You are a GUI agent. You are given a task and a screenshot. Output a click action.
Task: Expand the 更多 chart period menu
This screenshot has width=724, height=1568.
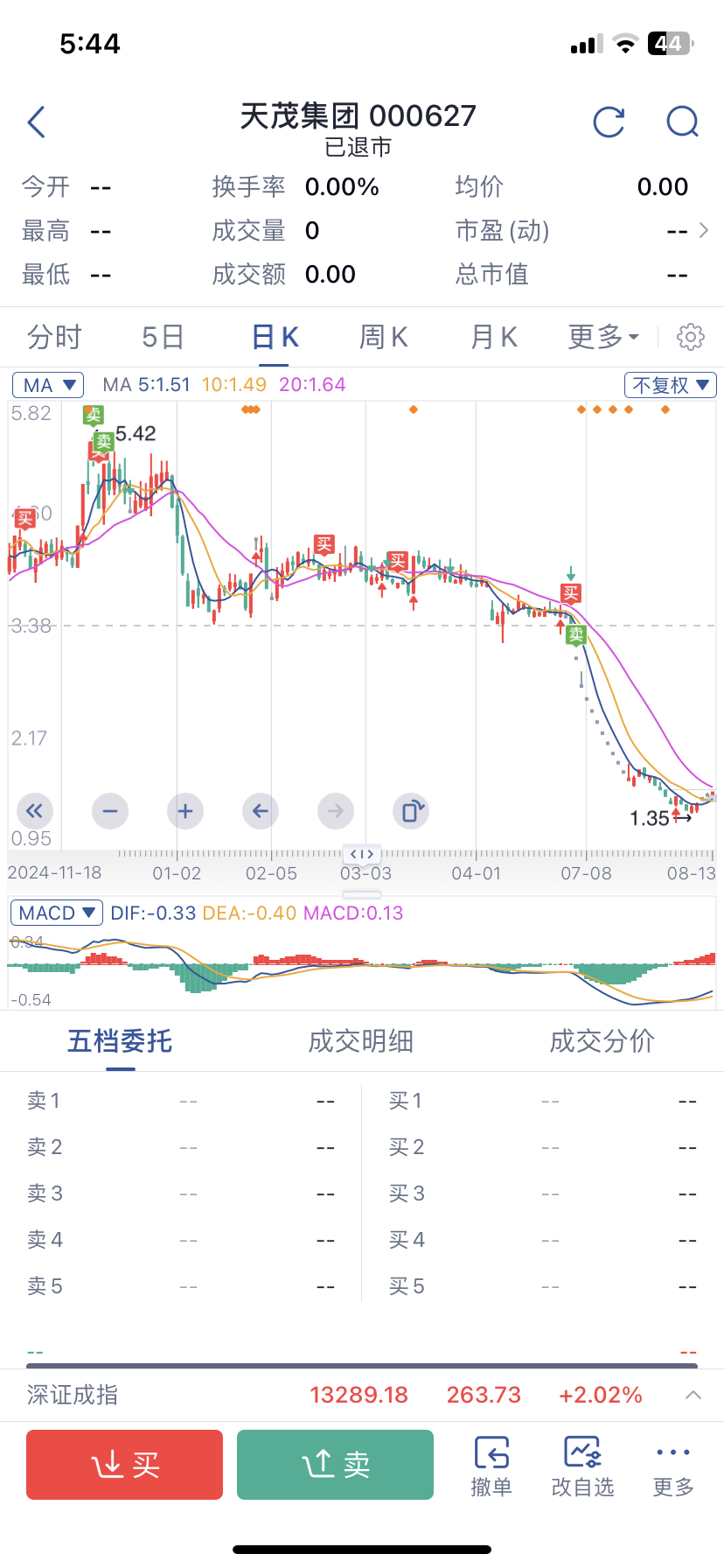pos(603,337)
